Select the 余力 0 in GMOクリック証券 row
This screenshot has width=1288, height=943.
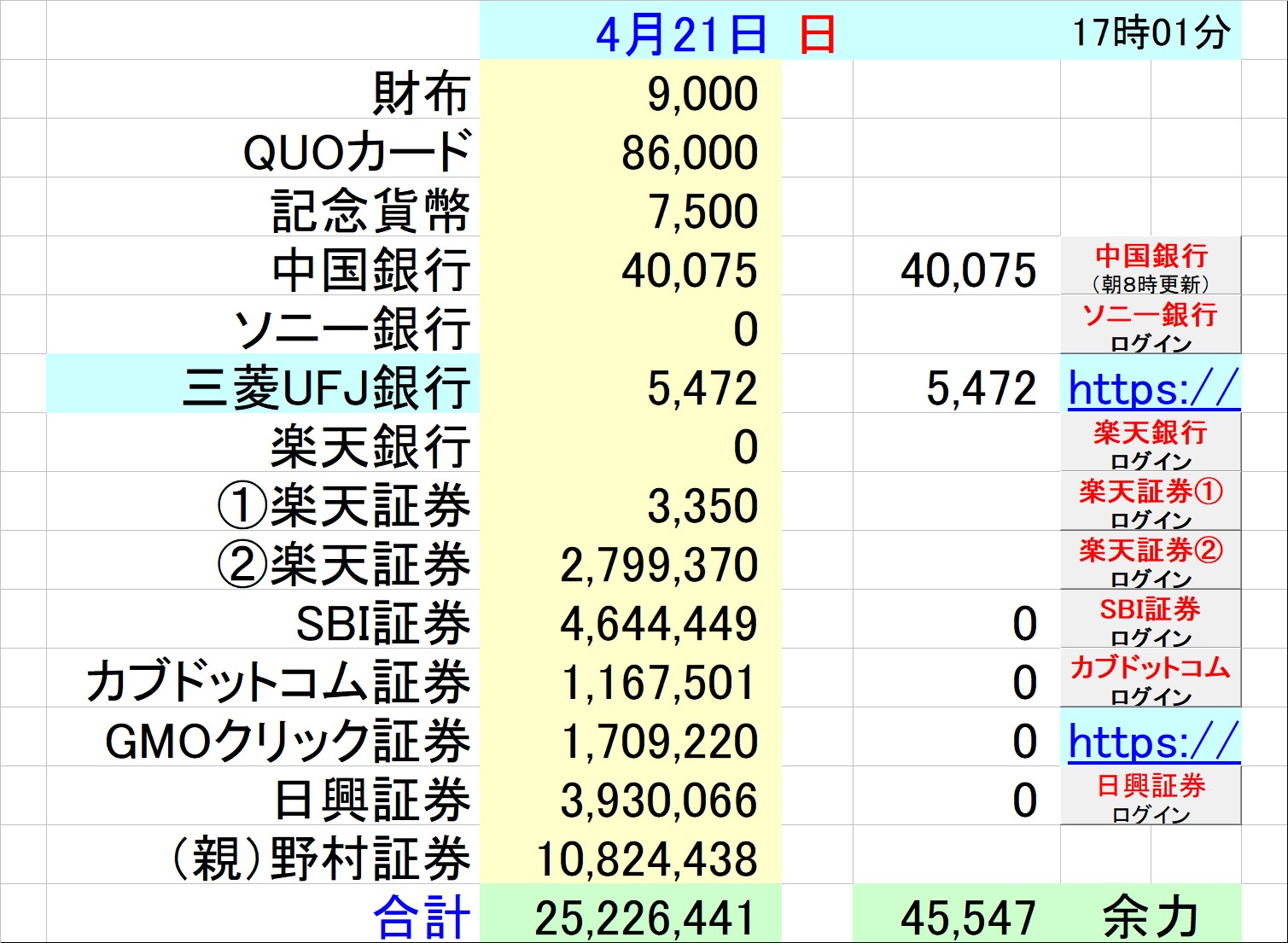(x=957, y=736)
